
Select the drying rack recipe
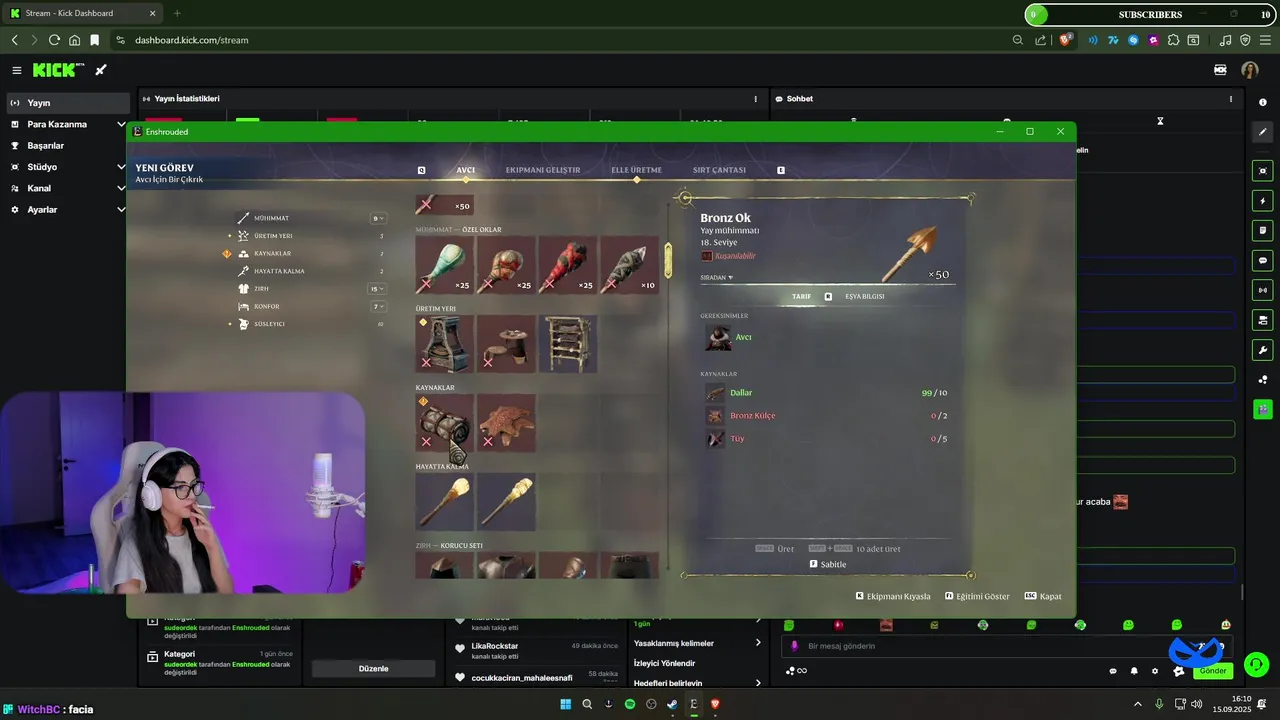click(567, 344)
